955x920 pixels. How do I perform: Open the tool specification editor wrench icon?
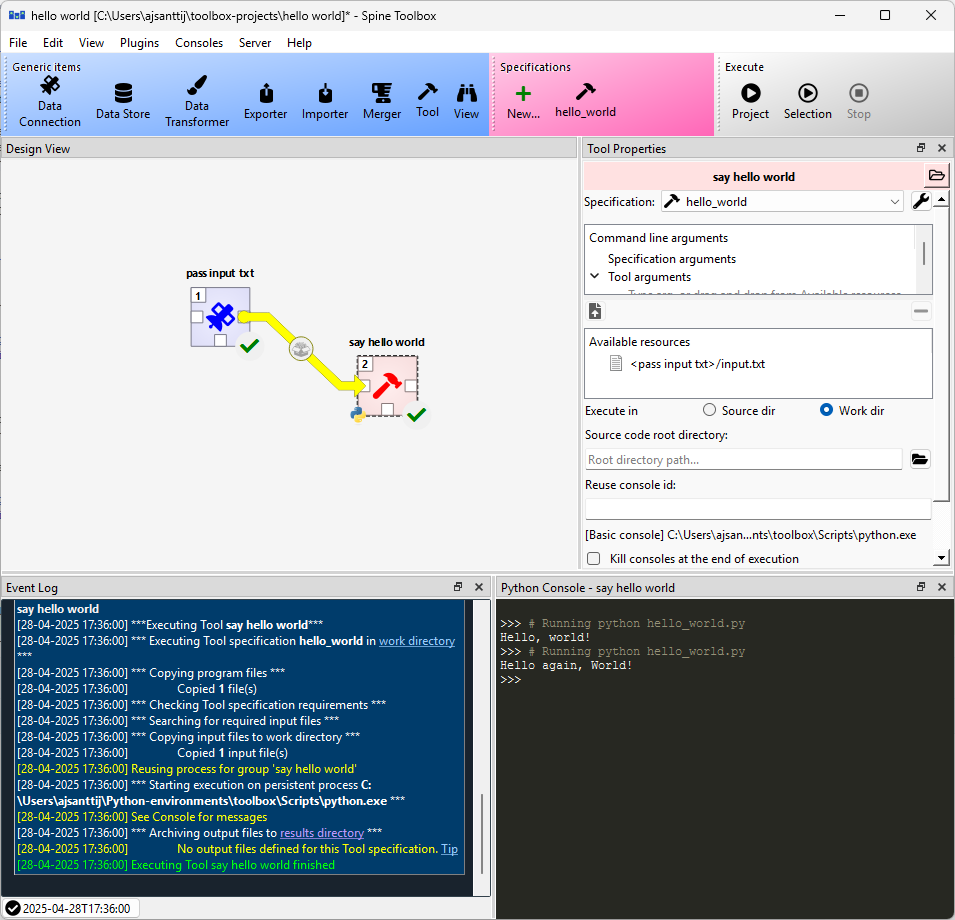point(921,201)
